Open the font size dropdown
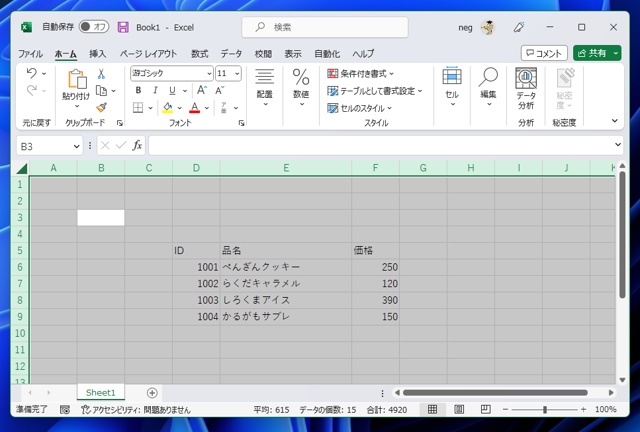 point(237,73)
